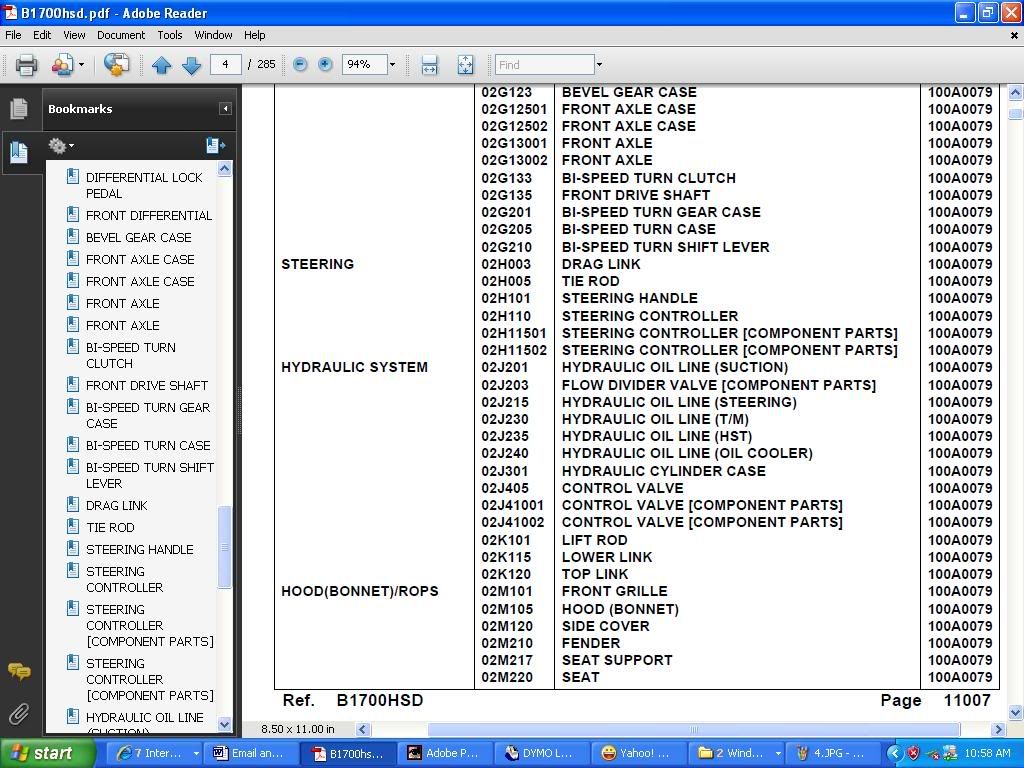
Task: Select the fit one full page icon
Action: point(465,65)
